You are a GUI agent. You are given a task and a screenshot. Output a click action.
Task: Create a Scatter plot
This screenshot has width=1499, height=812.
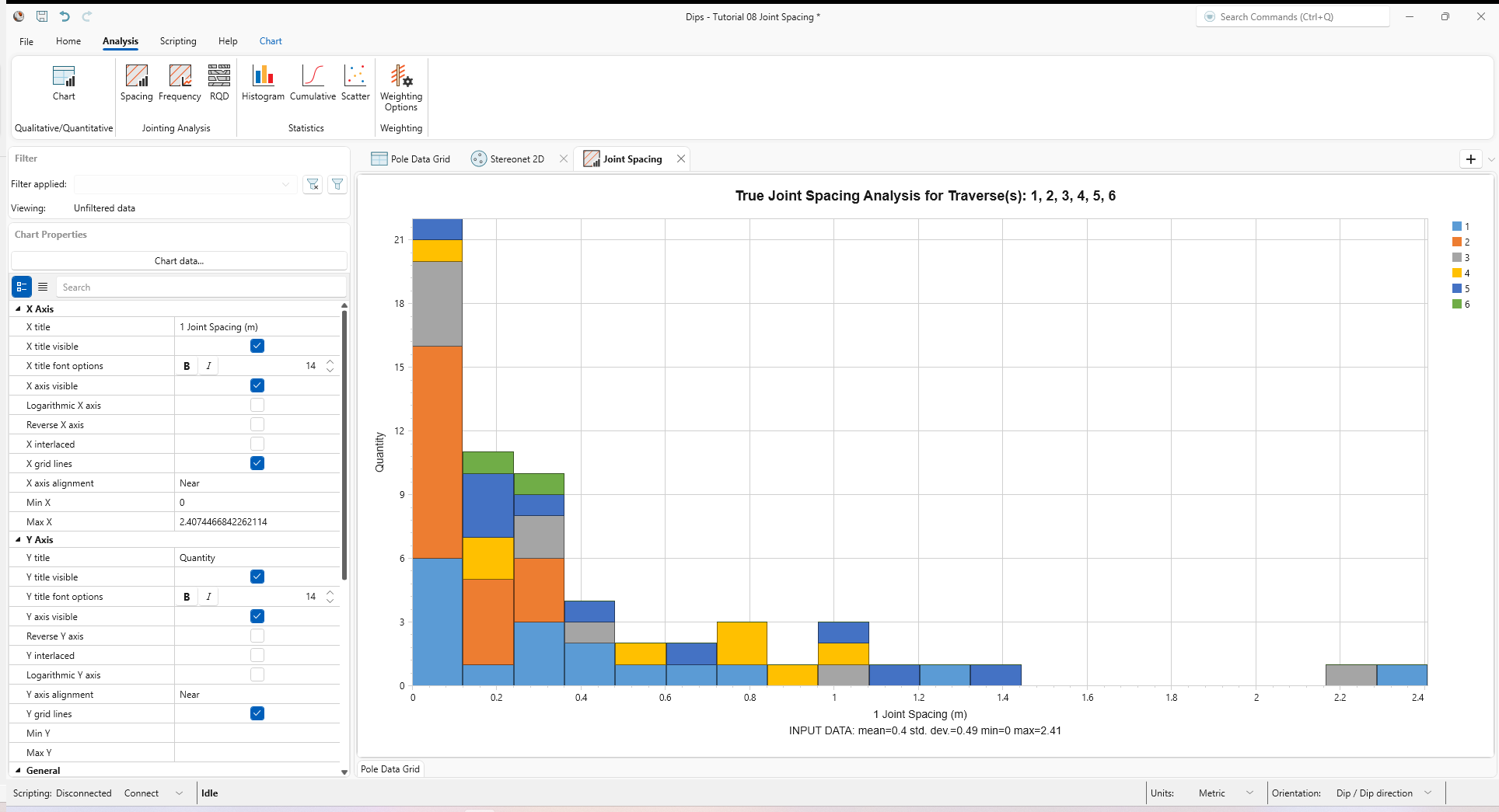[355, 82]
